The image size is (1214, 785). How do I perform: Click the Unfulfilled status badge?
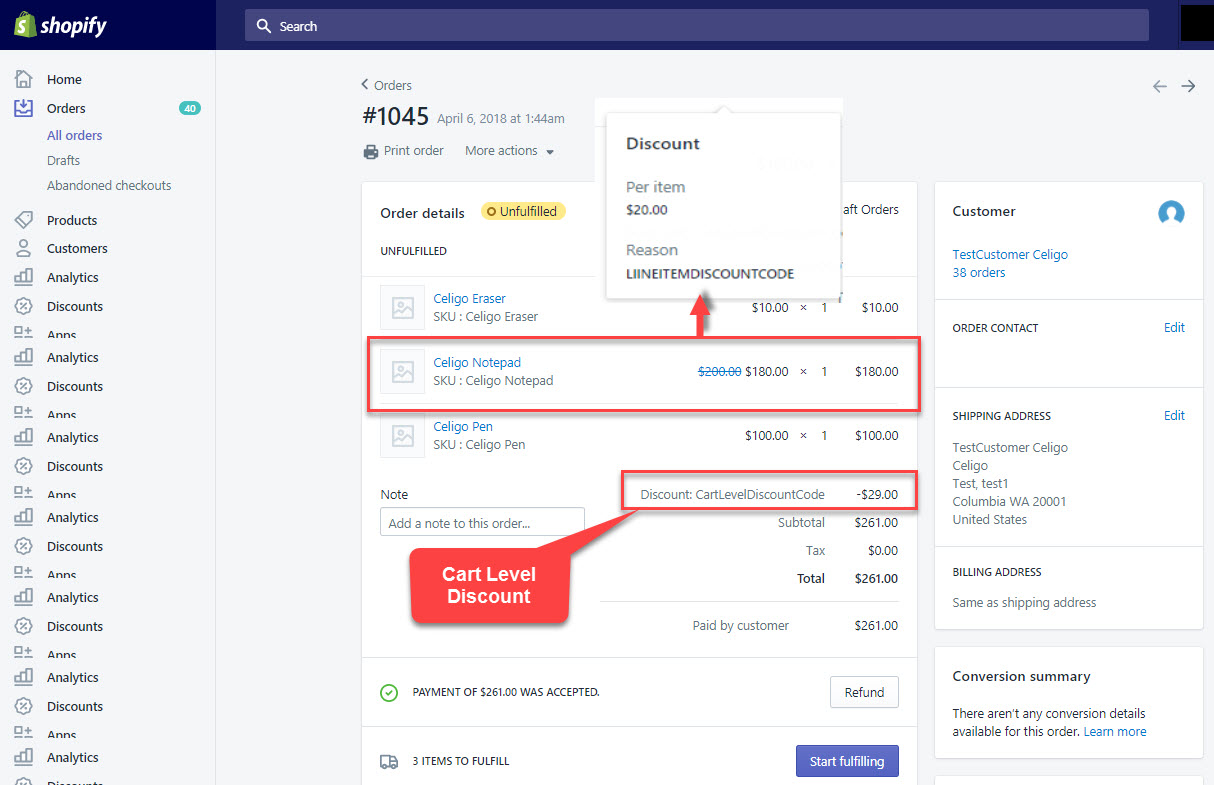pos(523,211)
